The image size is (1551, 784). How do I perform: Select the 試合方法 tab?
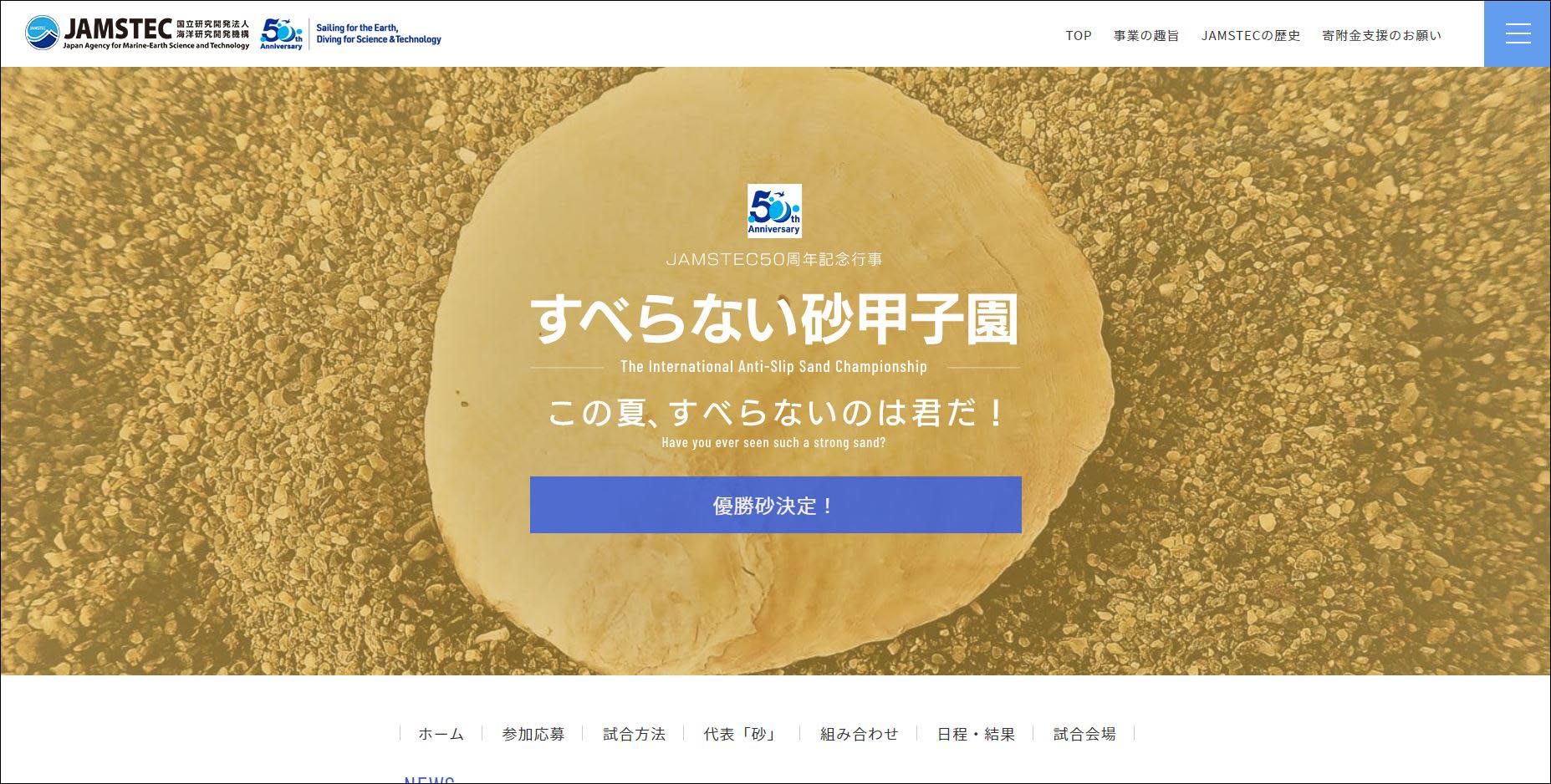(x=634, y=734)
